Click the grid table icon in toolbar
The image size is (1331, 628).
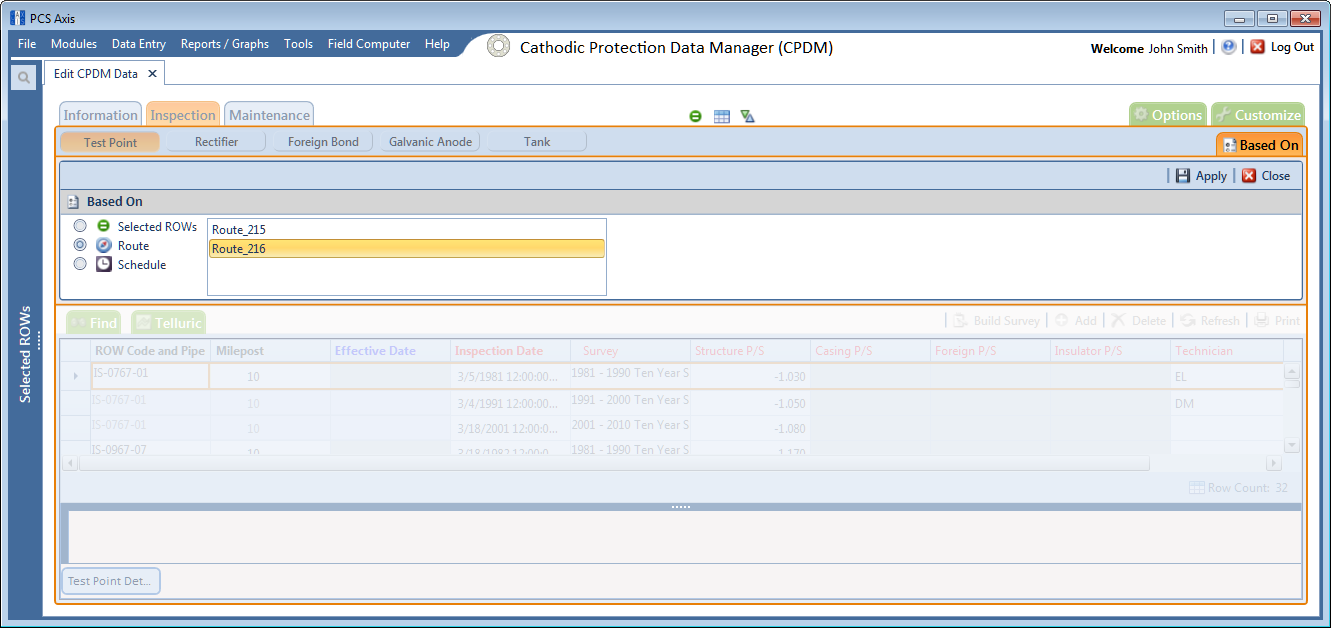[x=722, y=116]
